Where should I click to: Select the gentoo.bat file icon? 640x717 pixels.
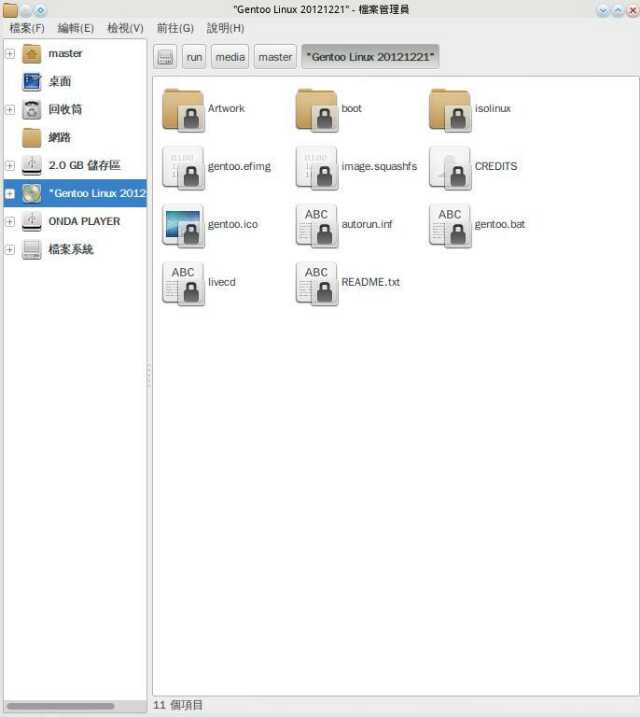click(x=450, y=226)
